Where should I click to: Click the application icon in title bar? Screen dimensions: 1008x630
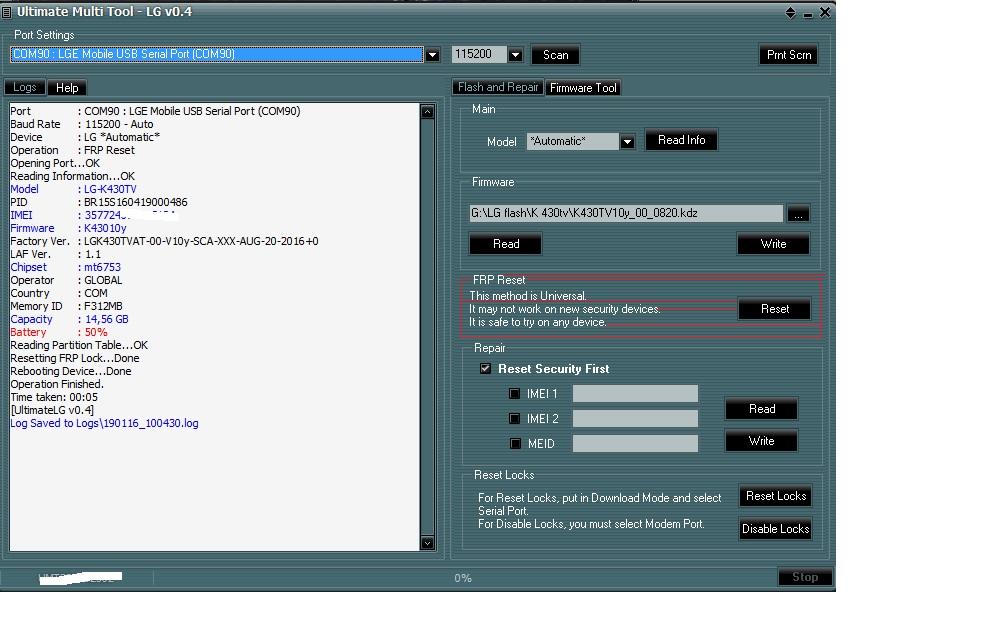click(6, 12)
